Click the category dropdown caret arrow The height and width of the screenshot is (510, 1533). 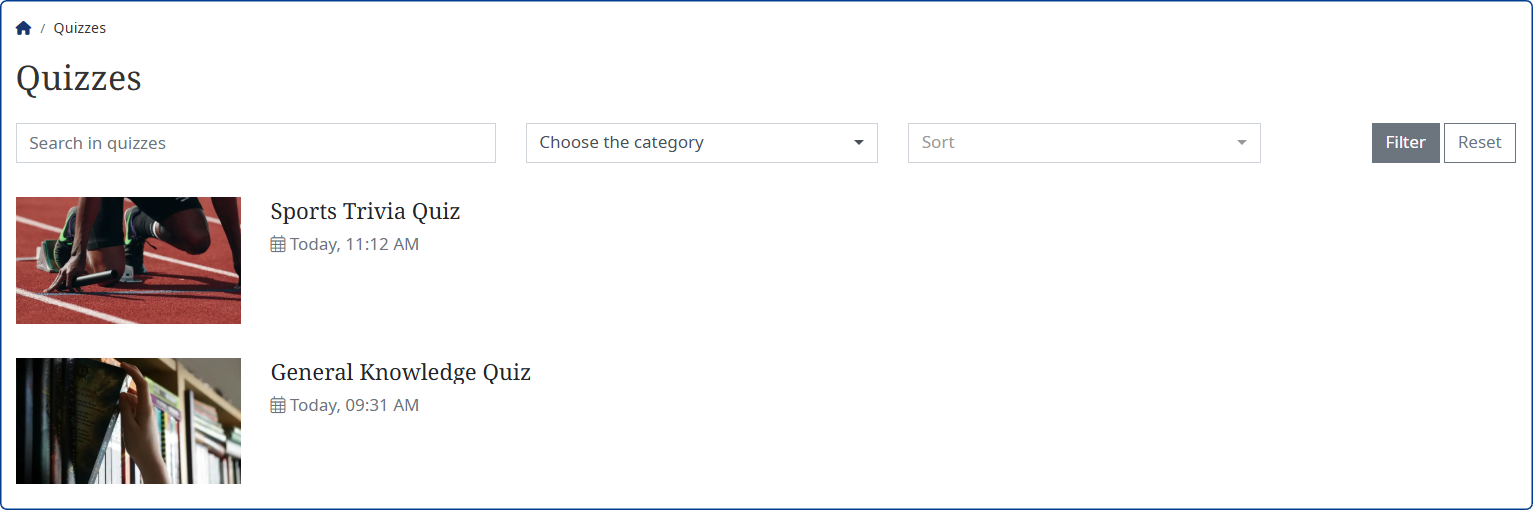tap(858, 143)
